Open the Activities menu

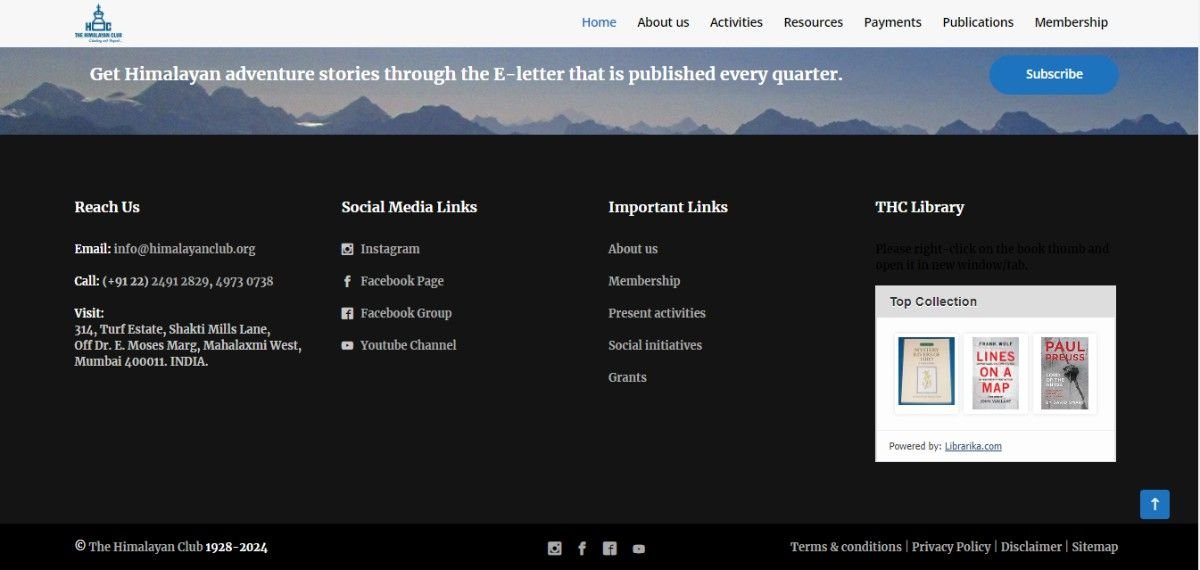tap(736, 22)
